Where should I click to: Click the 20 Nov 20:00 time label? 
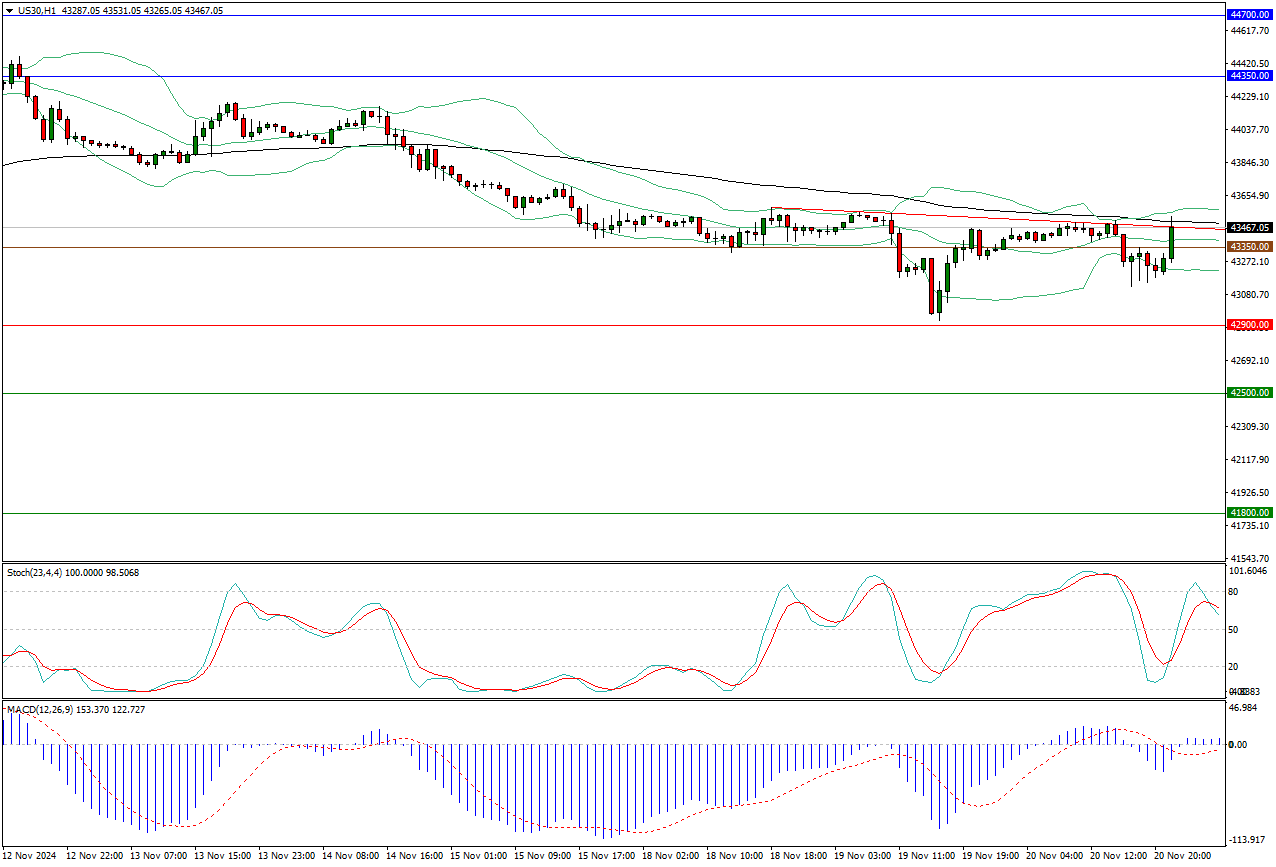[x=1181, y=857]
